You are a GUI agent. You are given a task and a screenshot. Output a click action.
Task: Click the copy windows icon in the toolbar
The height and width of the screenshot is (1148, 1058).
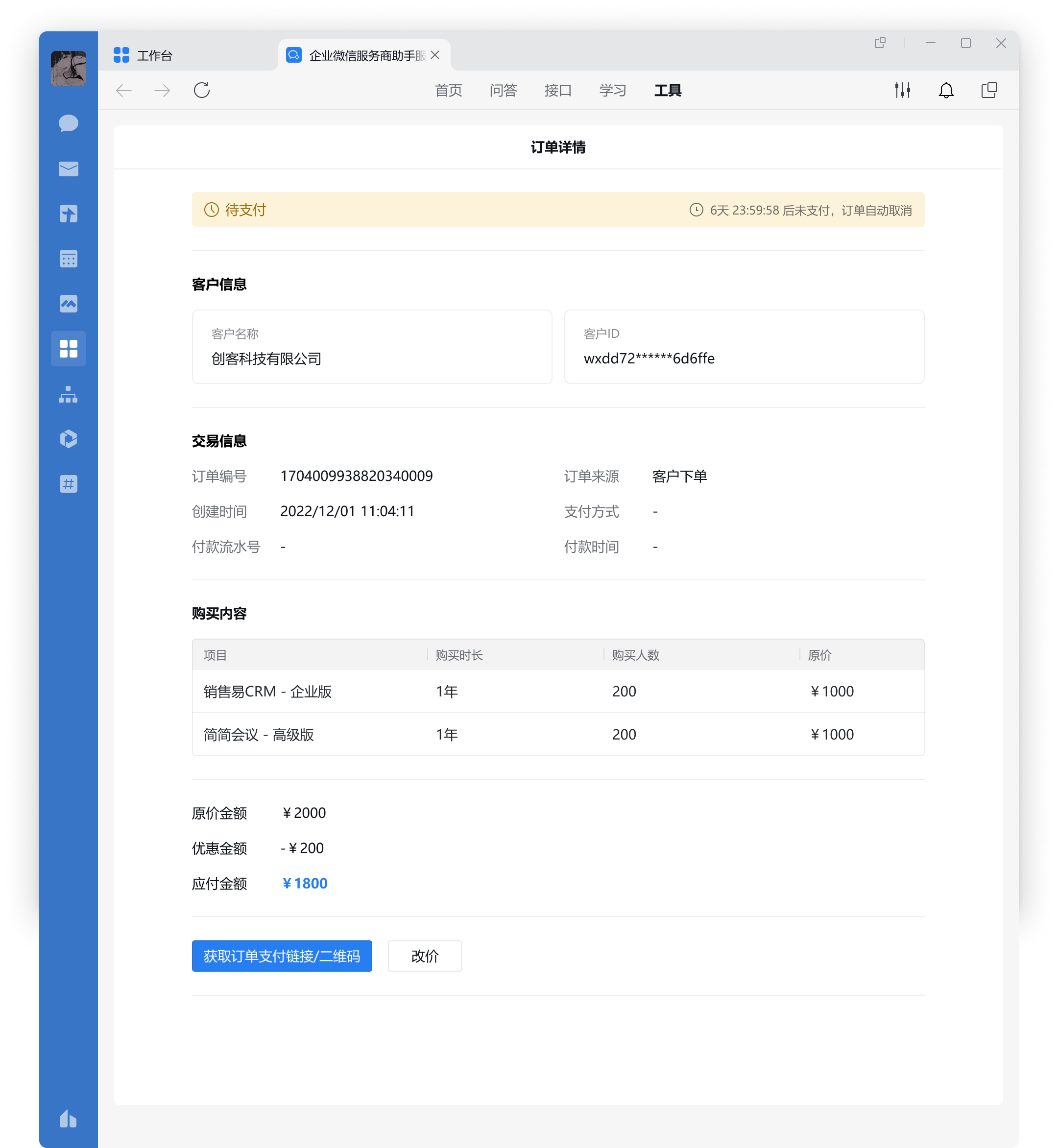coord(989,90)
